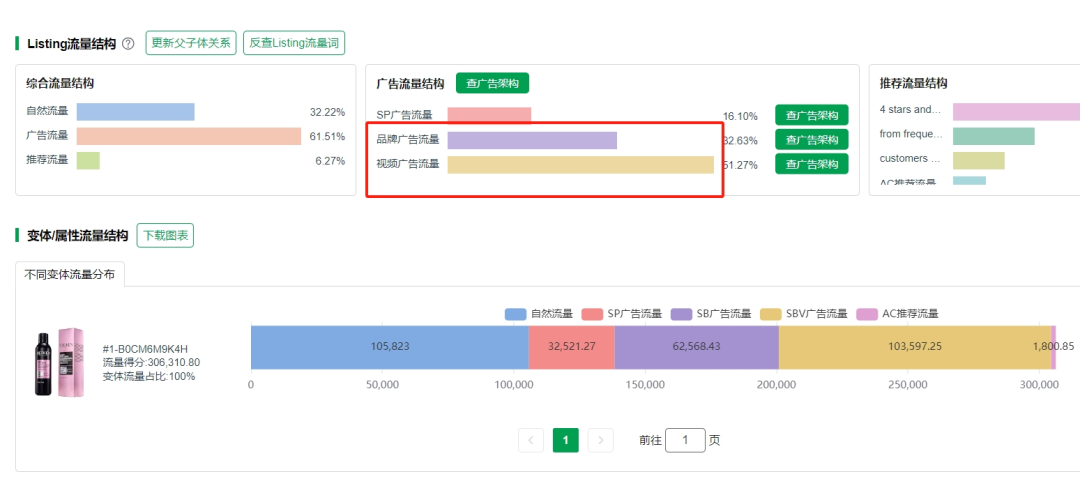
Task: Click 查广告架构 for SP广告流量 row
Action: 811,115
